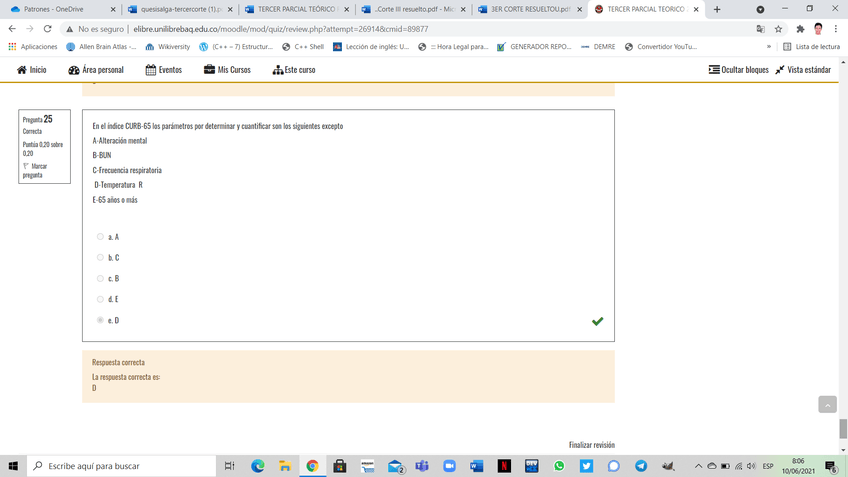Reload the page with refresh icon
848x477 pixels.
click(48, 29)
